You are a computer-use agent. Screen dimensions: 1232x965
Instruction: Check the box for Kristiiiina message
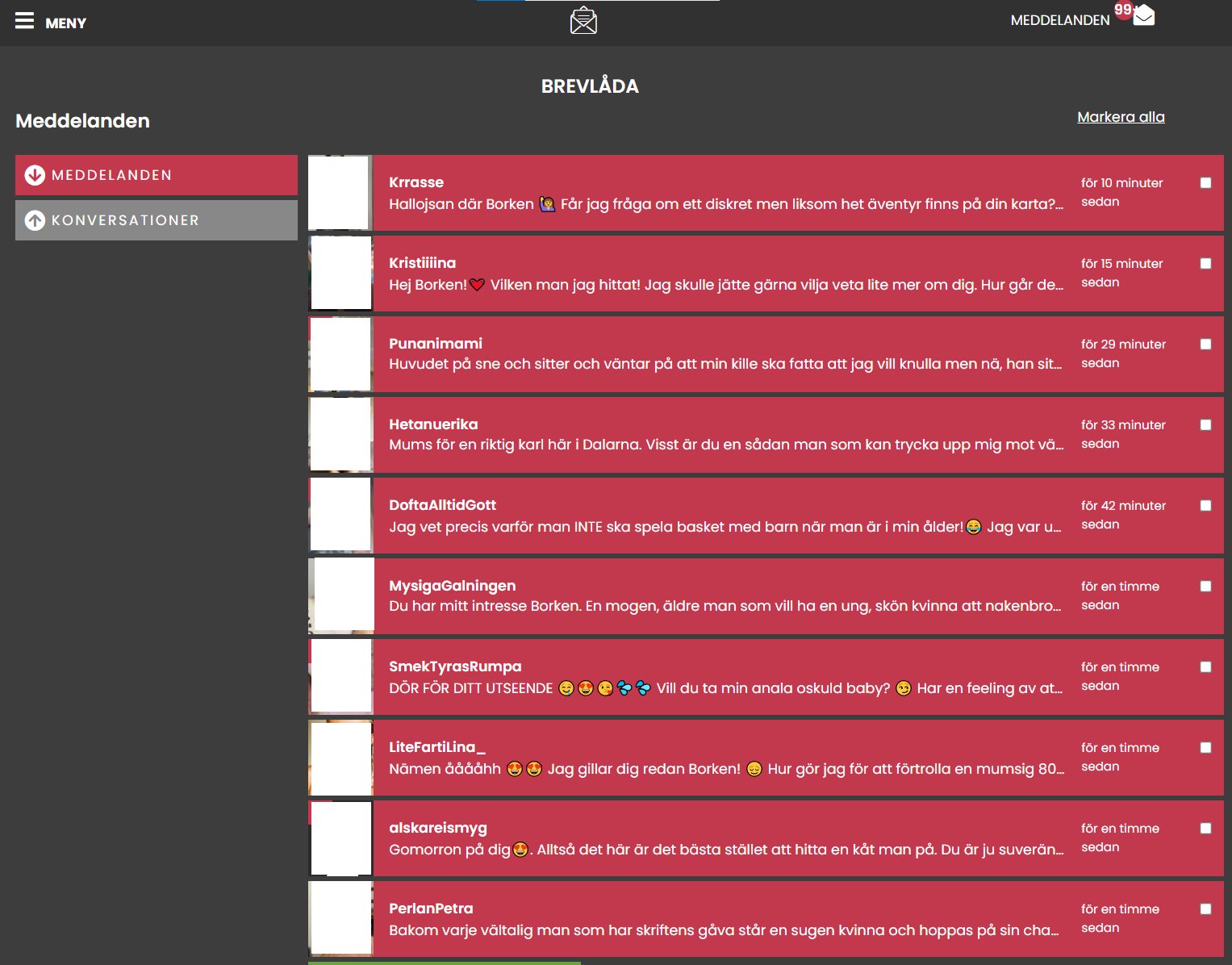(1205, 264)
